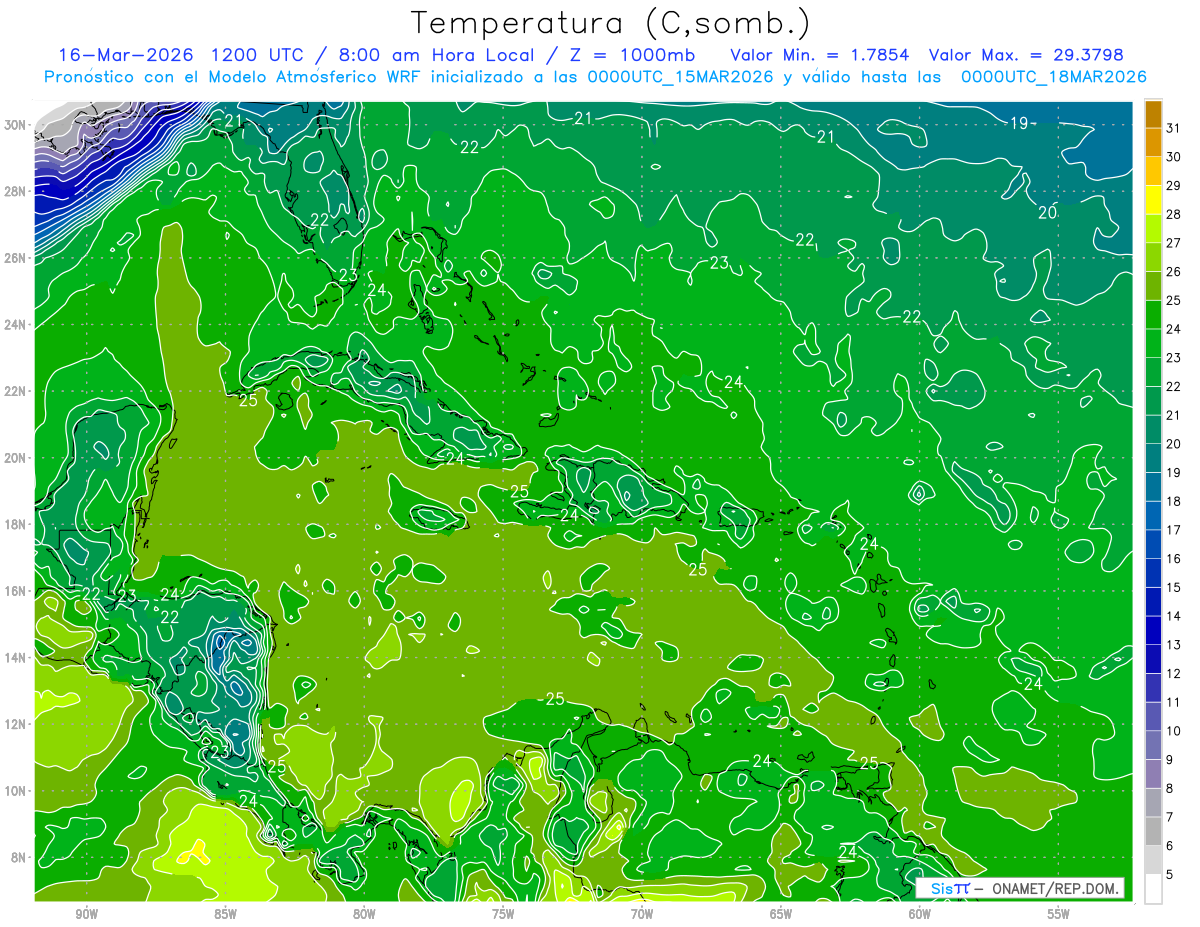Click the colorbar value label "29"

click(x=1174, y=185)
